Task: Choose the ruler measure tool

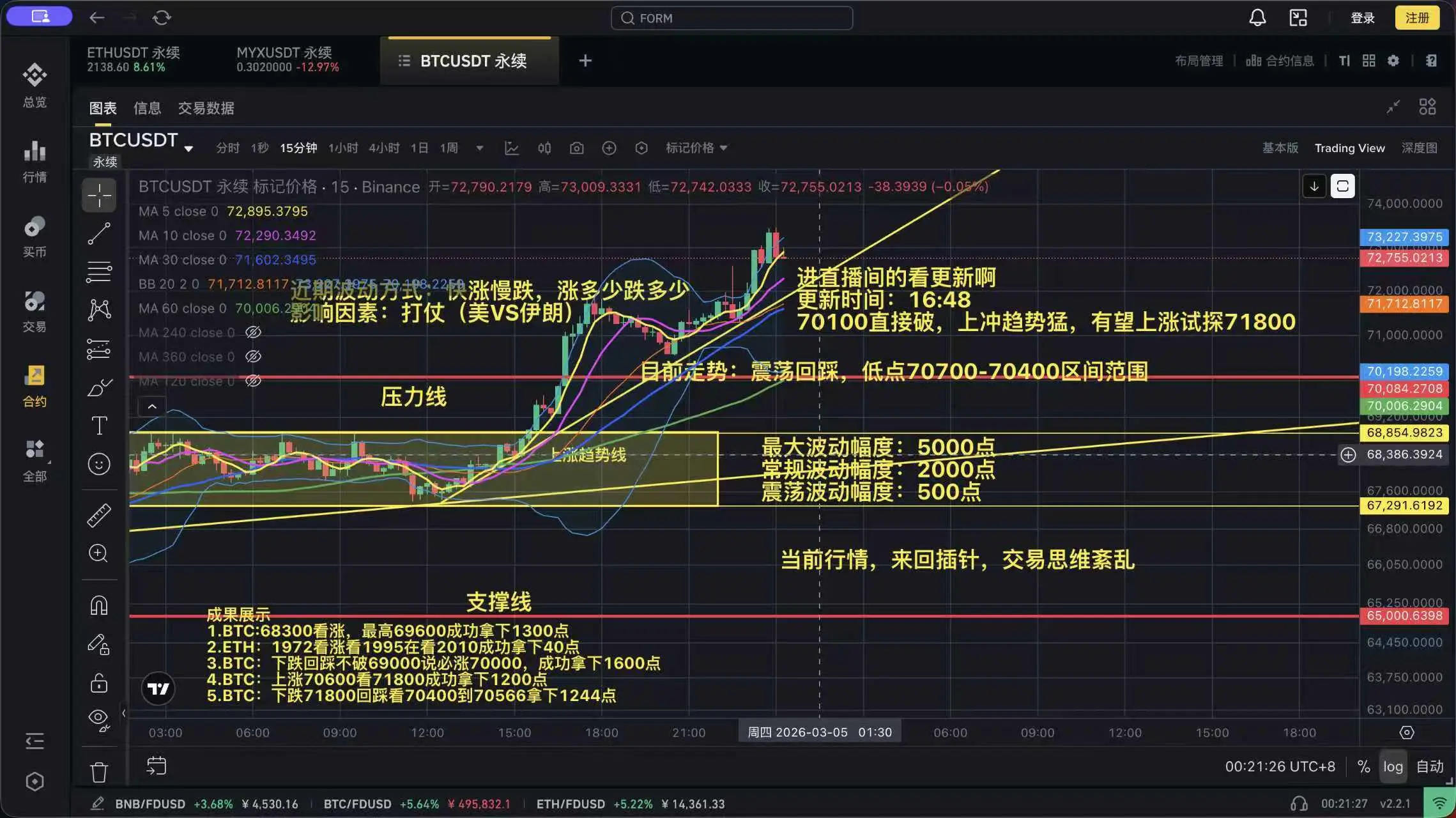Action: (x=99, y=515)
